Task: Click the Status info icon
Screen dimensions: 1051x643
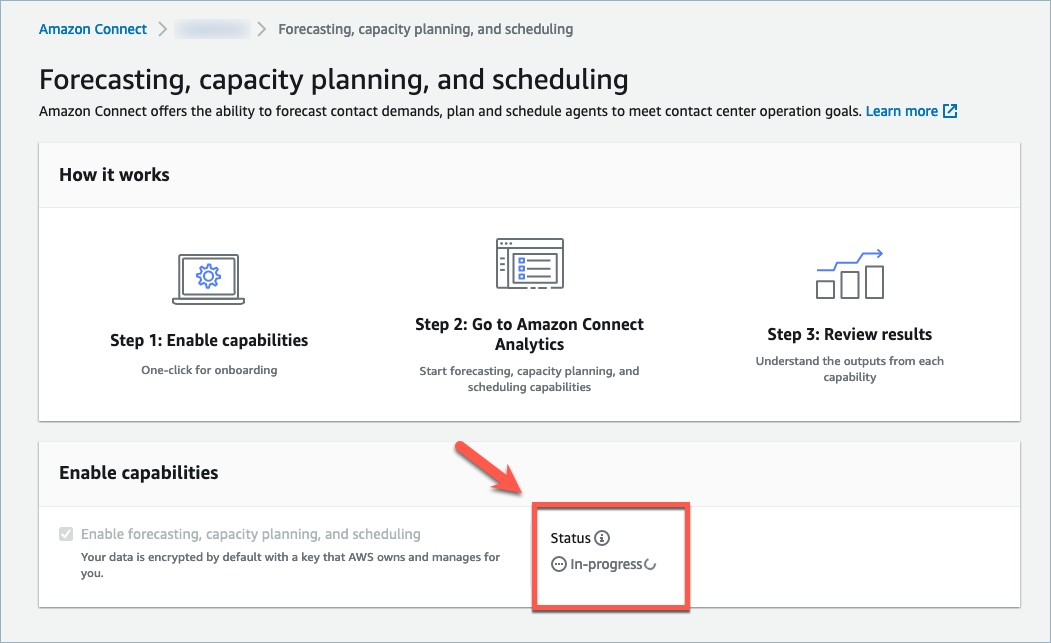Action: 602,538
